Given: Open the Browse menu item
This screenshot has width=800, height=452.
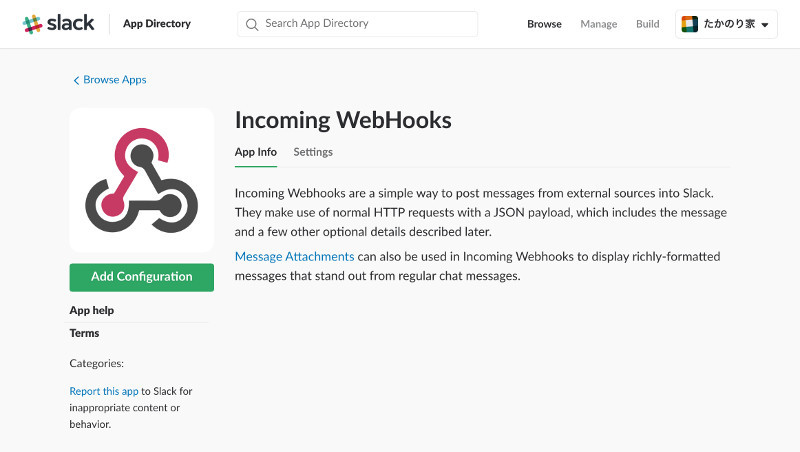Looking at the screenshot, I should [544, 24].
